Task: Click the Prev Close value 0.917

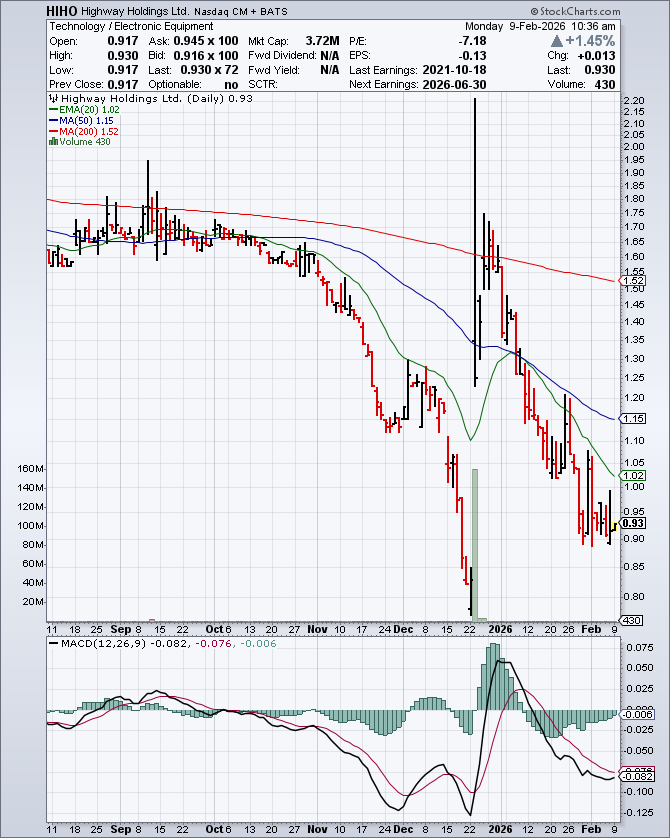Action: [123, 84]
